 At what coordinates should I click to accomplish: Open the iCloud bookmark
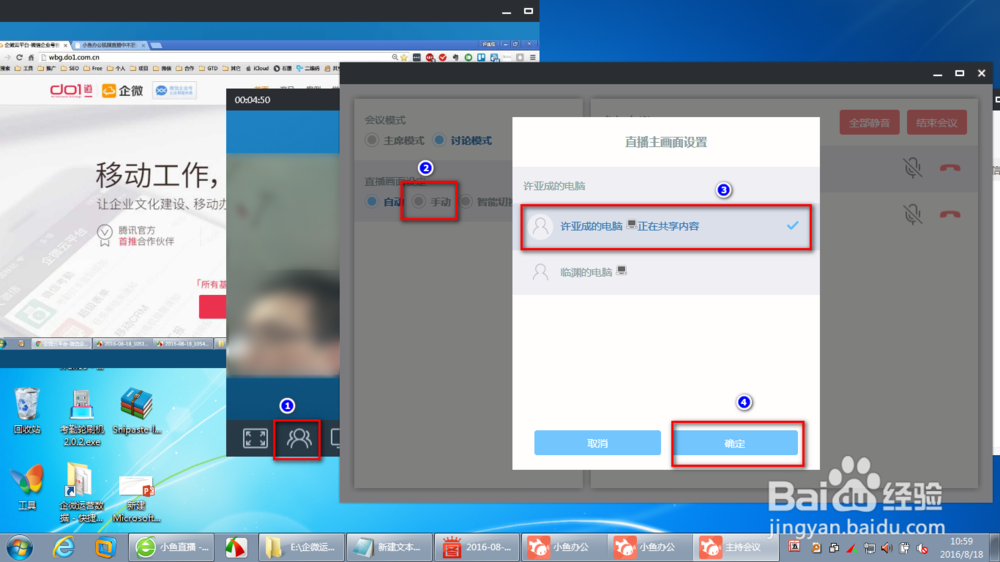click(x=258, y=68)
